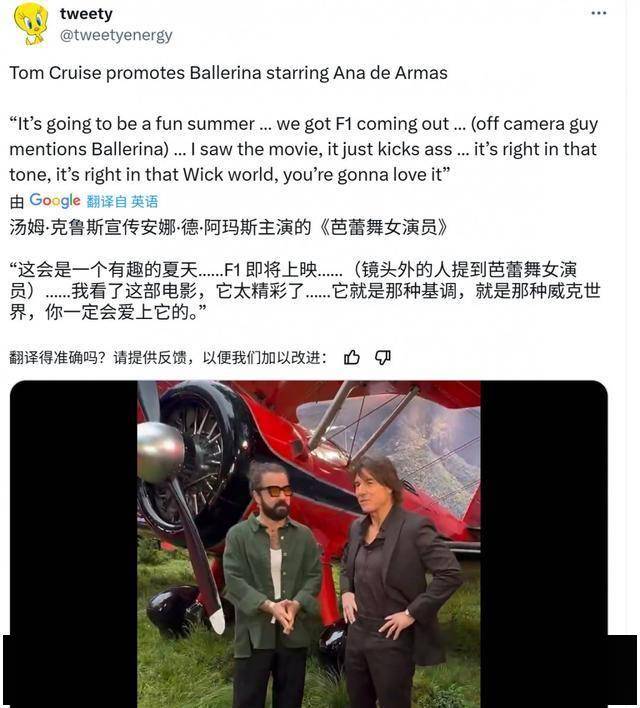Click the 翻译自 translation source link
640x708 pixels.
(x=107, y=201)
